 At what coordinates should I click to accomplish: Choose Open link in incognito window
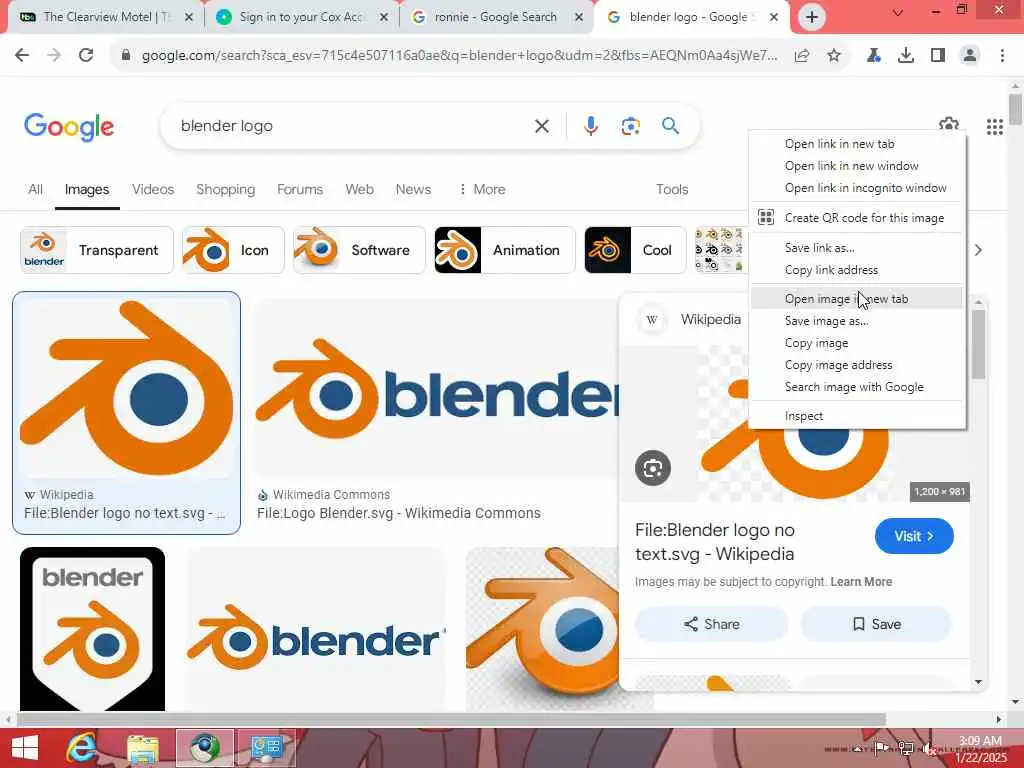857,188
